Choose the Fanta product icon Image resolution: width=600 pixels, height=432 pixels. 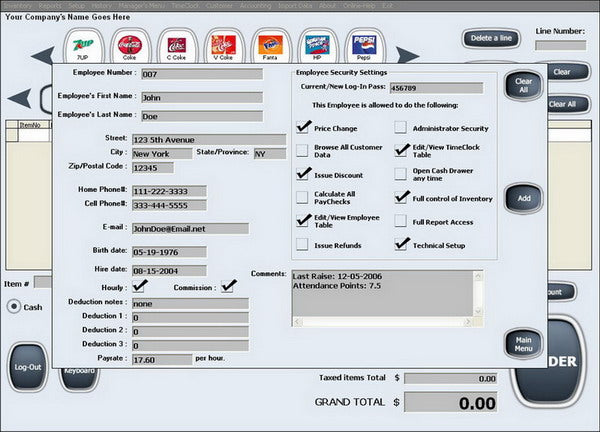coord(270,47)
